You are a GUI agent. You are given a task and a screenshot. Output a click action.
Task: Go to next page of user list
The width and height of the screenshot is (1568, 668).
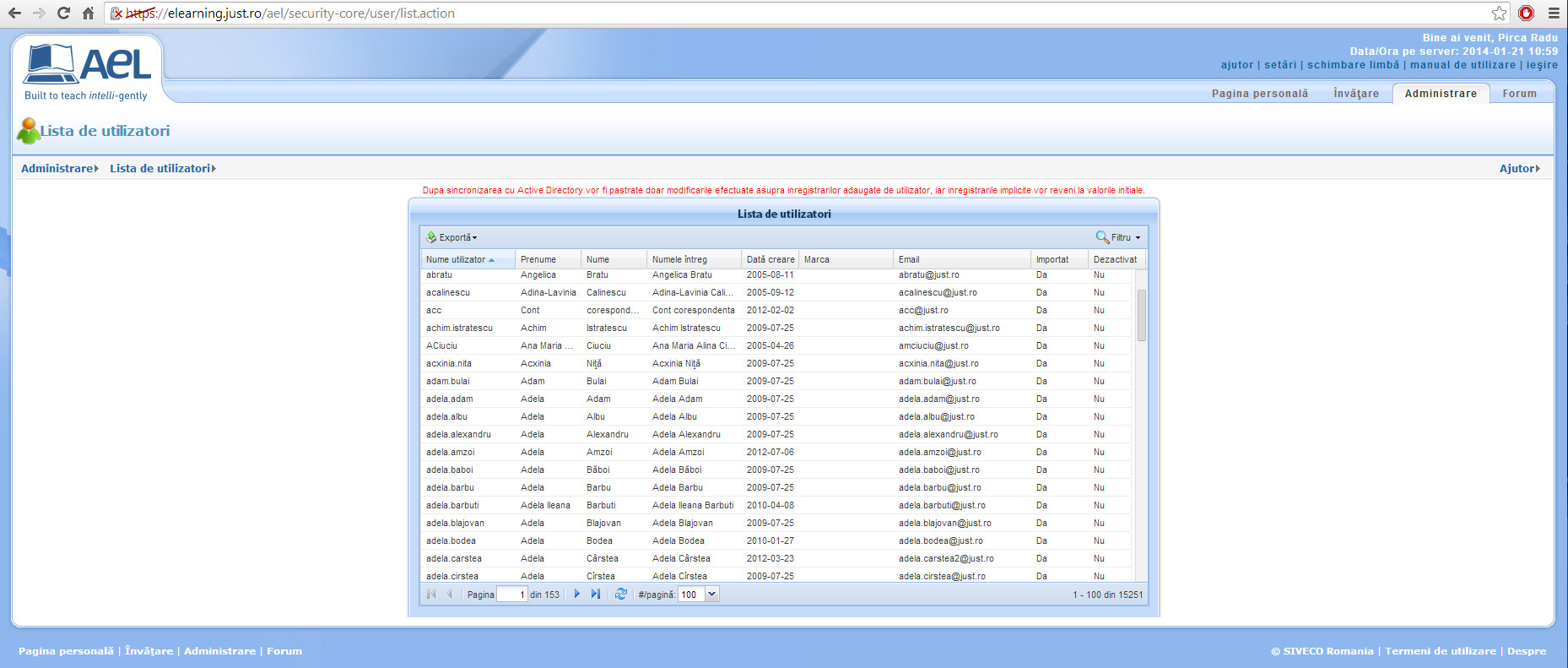pyautogui.click(x=577, y=595)
